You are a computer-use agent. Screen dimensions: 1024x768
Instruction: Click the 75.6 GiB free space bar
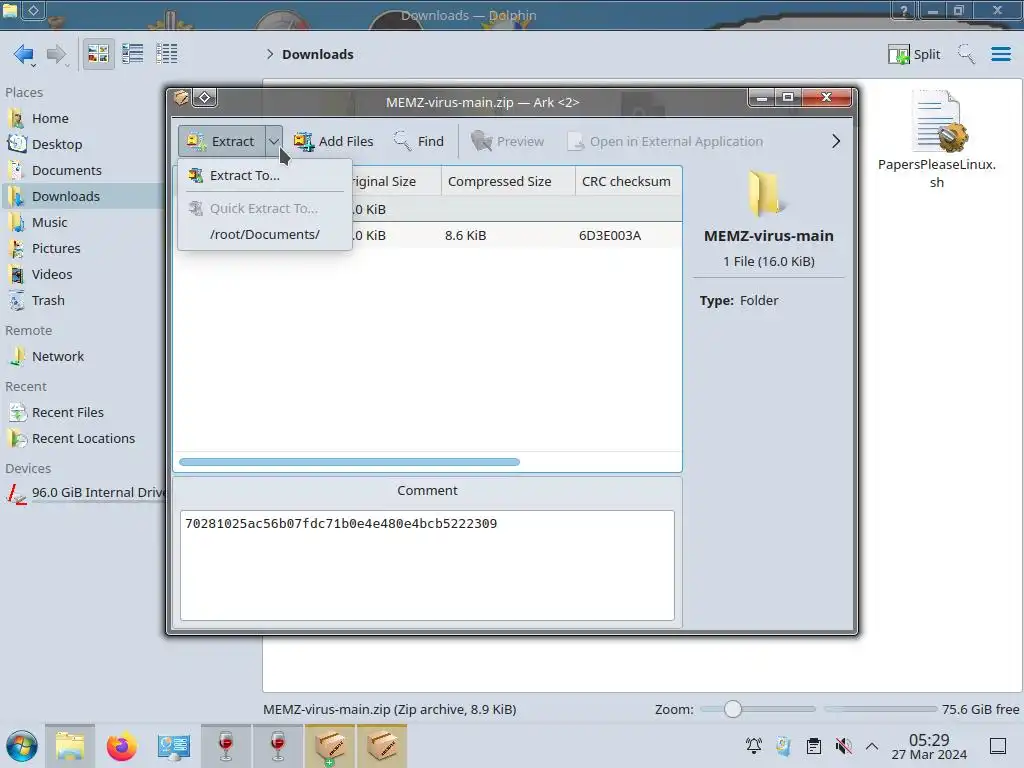tap(880, 709)
